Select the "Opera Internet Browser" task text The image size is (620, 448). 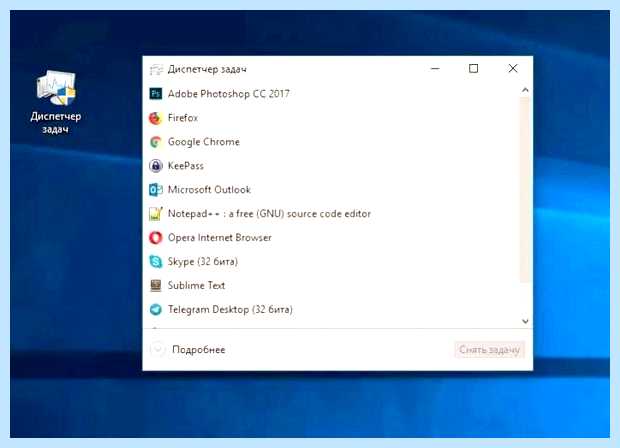[x=219, y=238]
